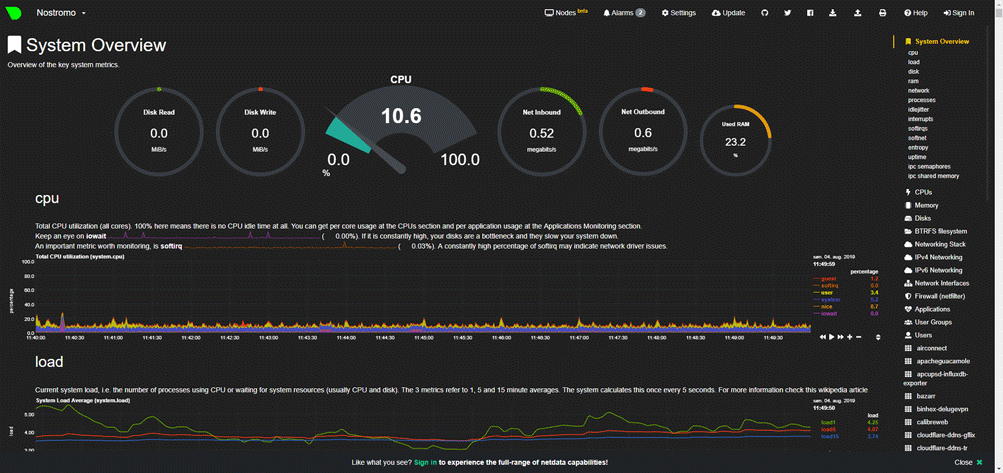Expand the Disks section in sidebar
This screenshot has height=473, width=1003.
click(922, 218)
